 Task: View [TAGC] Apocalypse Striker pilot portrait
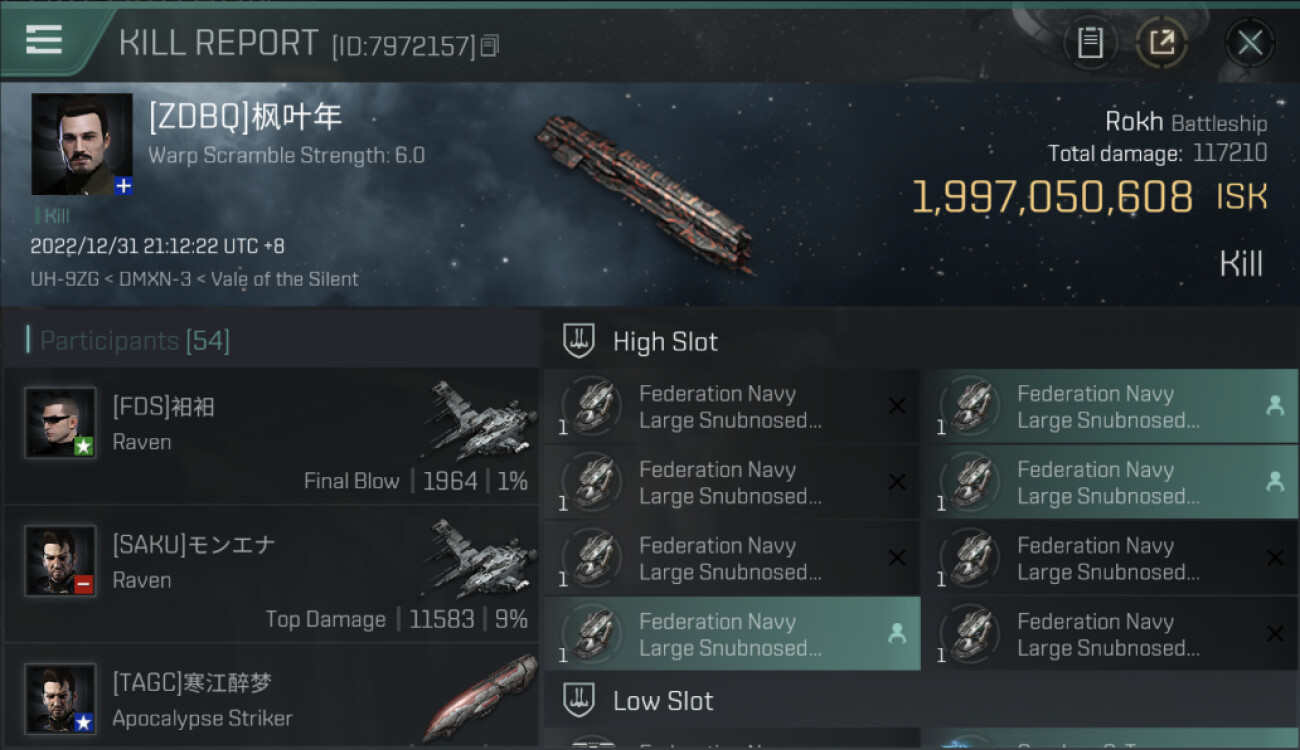click(x=60, y=697)
